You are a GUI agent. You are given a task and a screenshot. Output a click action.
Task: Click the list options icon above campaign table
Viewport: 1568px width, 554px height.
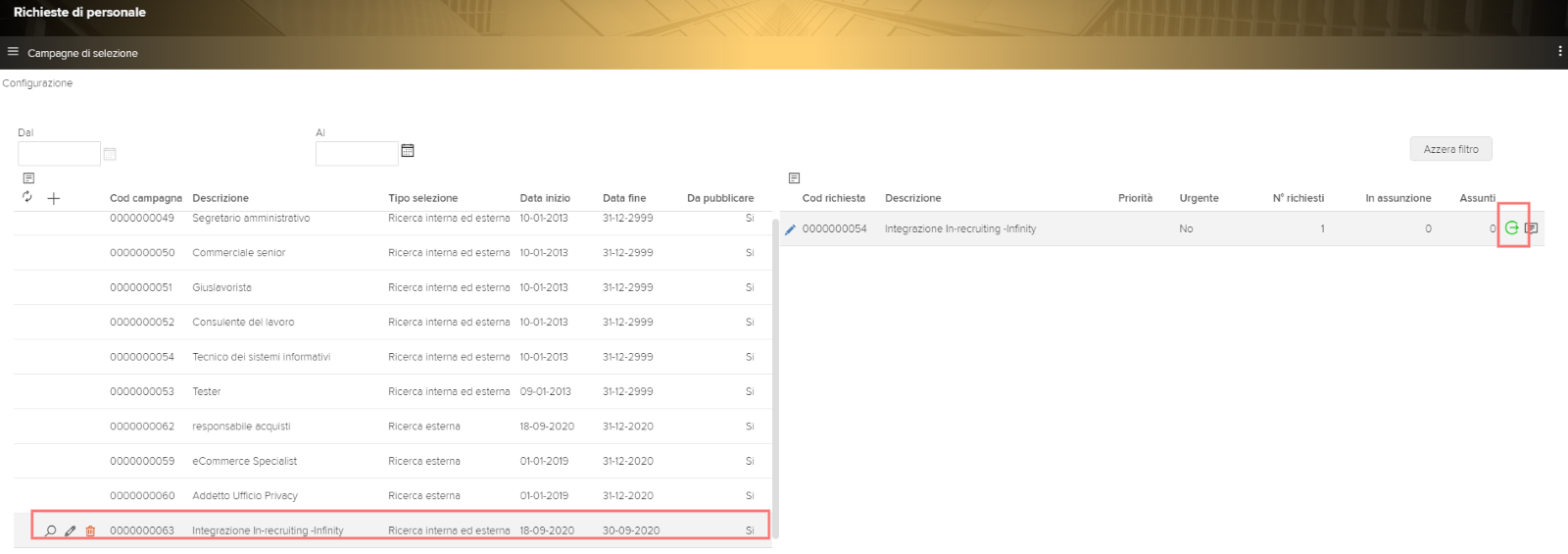pos(28,178)
